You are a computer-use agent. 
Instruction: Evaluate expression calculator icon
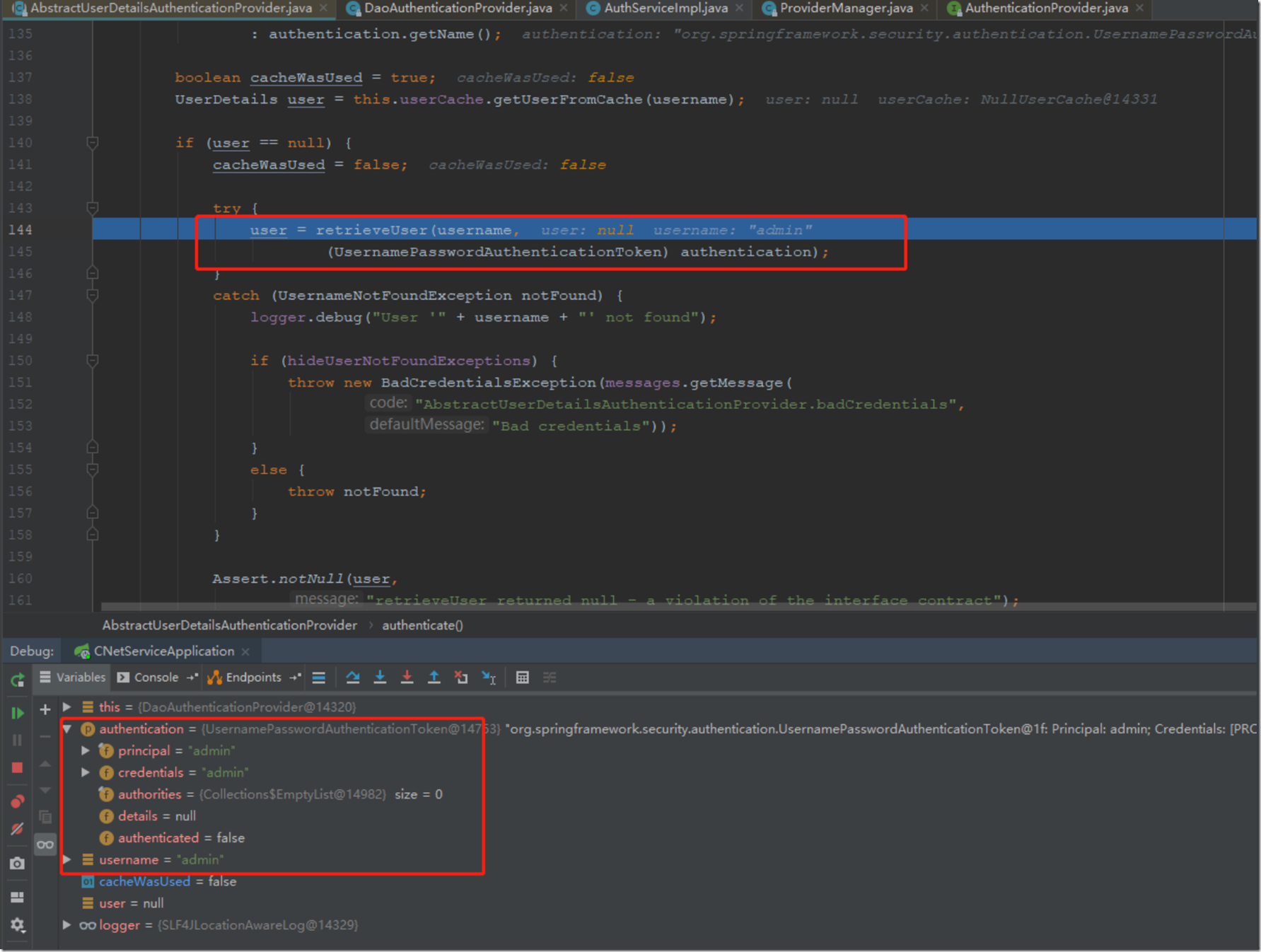tap(523, 678)
